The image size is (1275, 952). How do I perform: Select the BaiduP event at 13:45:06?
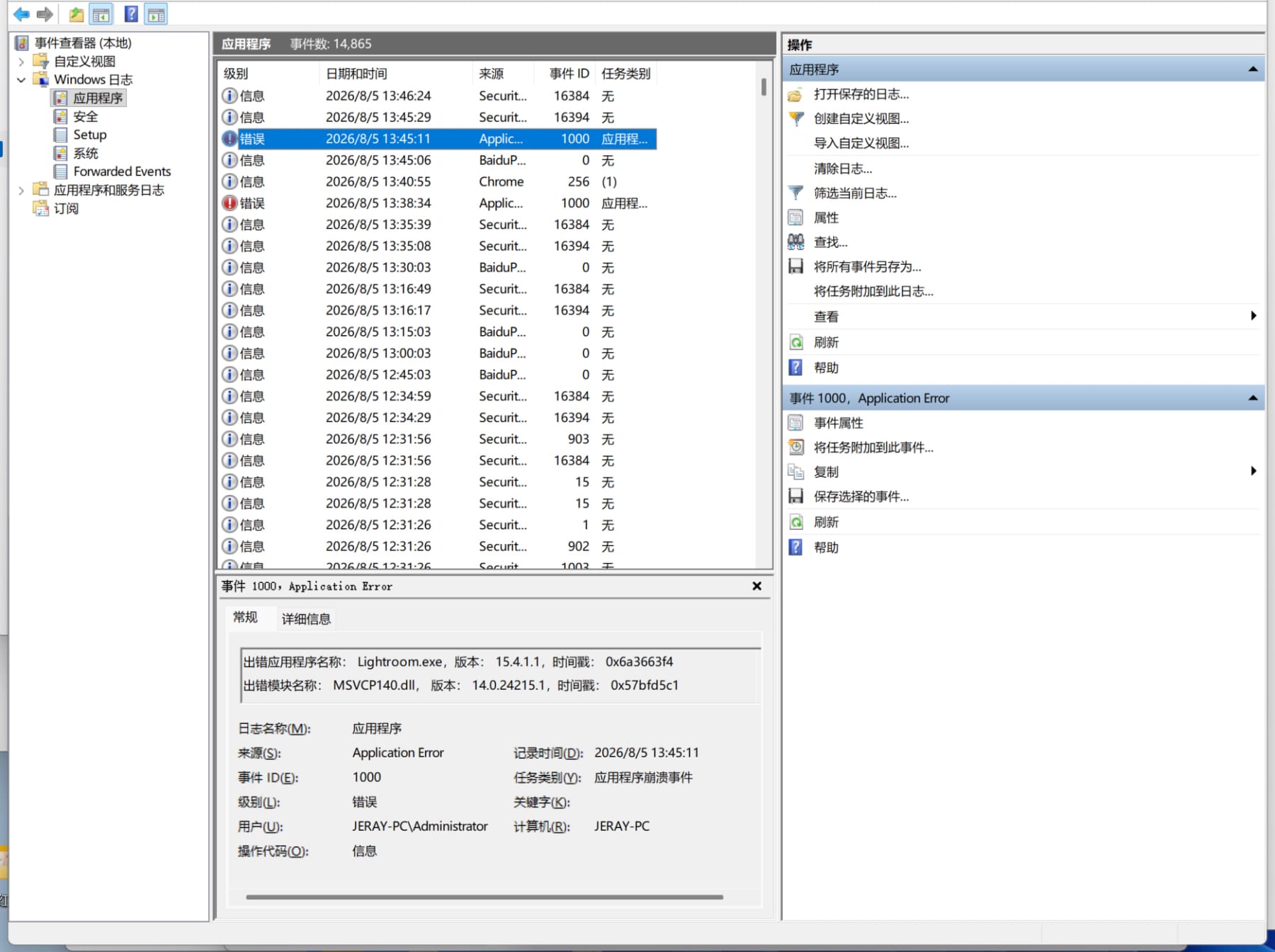point(438,161)
